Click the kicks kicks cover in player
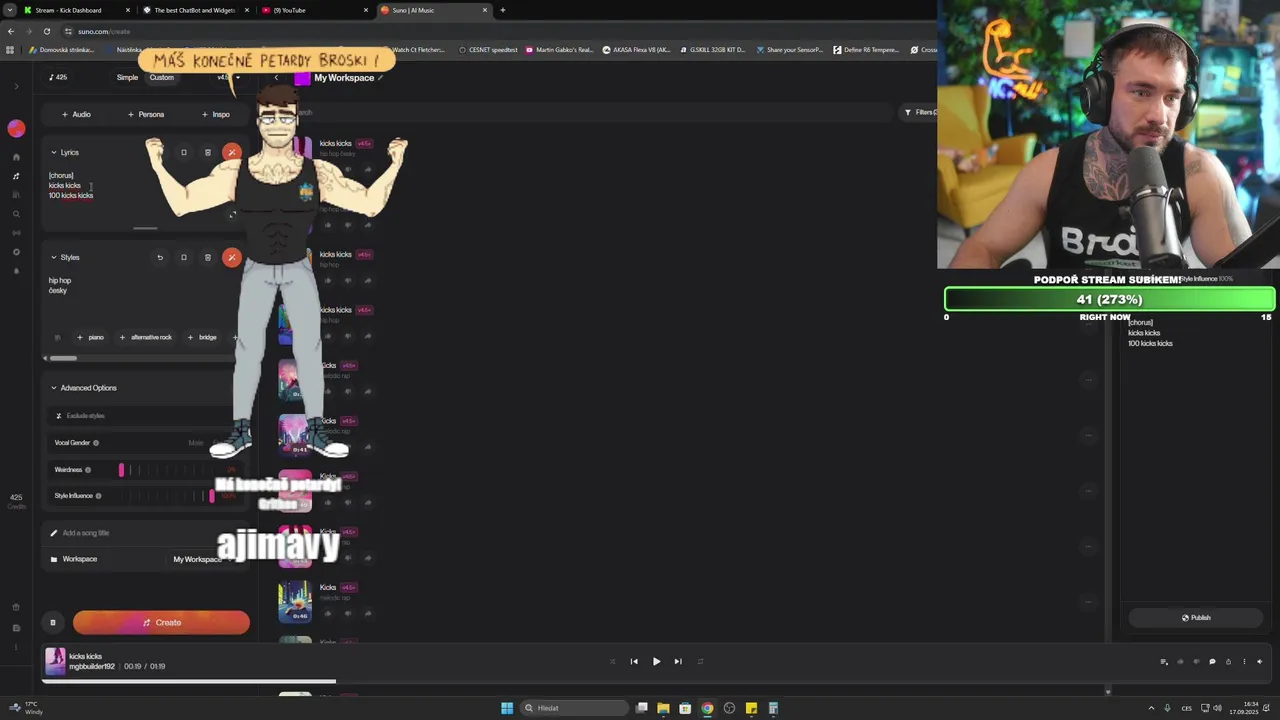This screenshot has height=720, width=1280. click(55, 661)
